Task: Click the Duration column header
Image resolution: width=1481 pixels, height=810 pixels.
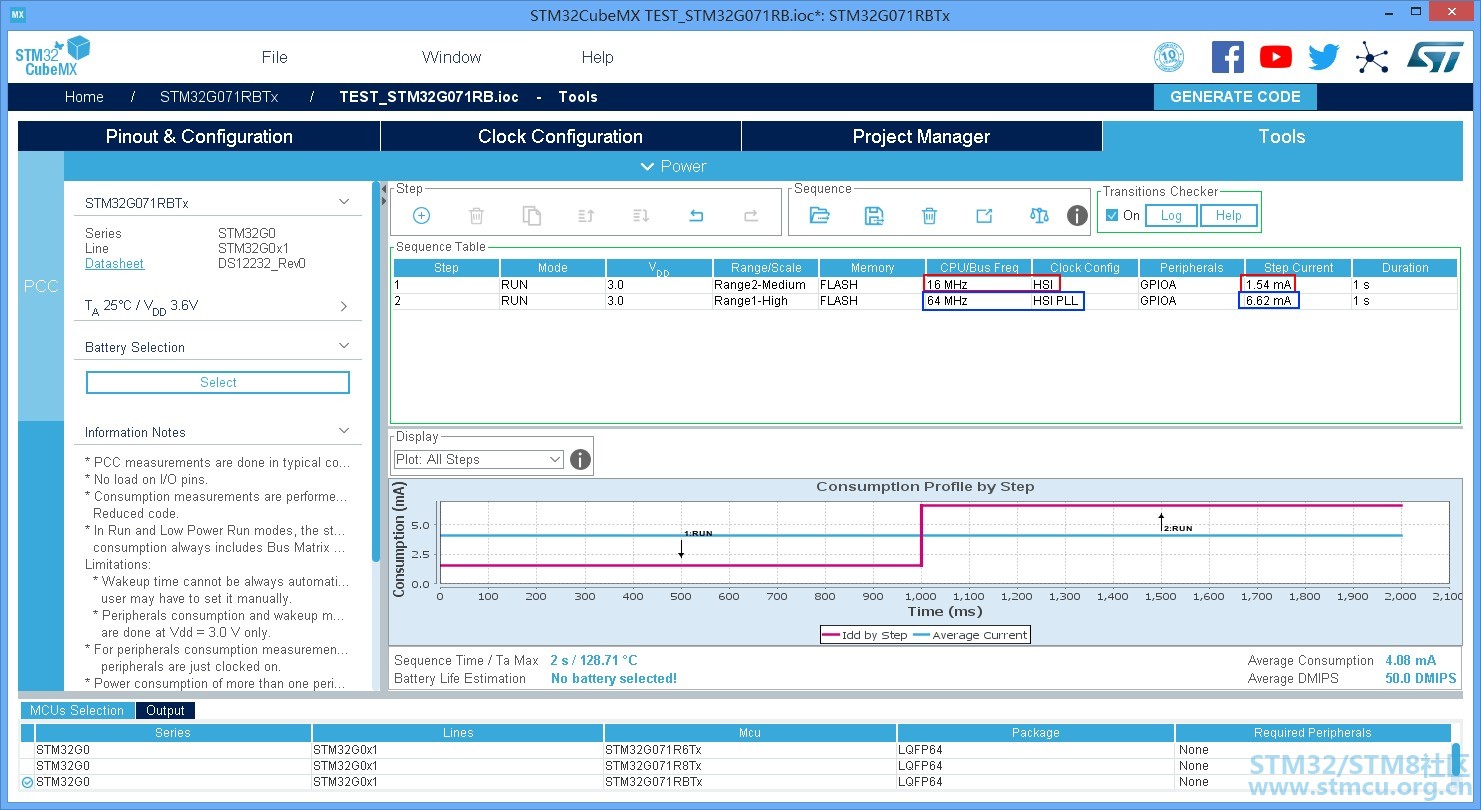Action: pyautogui.click(x=1405, y=268)
